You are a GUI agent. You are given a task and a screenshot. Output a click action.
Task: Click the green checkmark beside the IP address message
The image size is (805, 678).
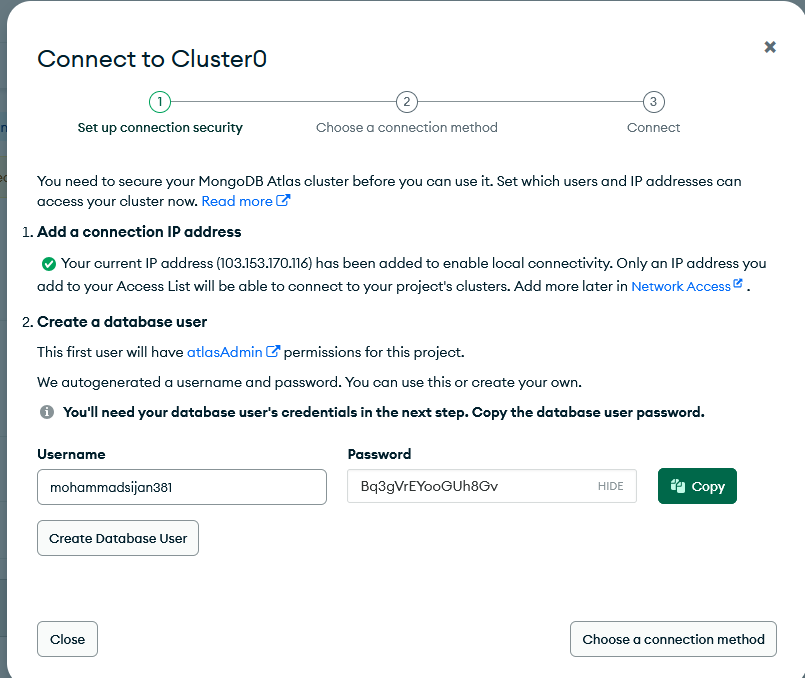48,264
